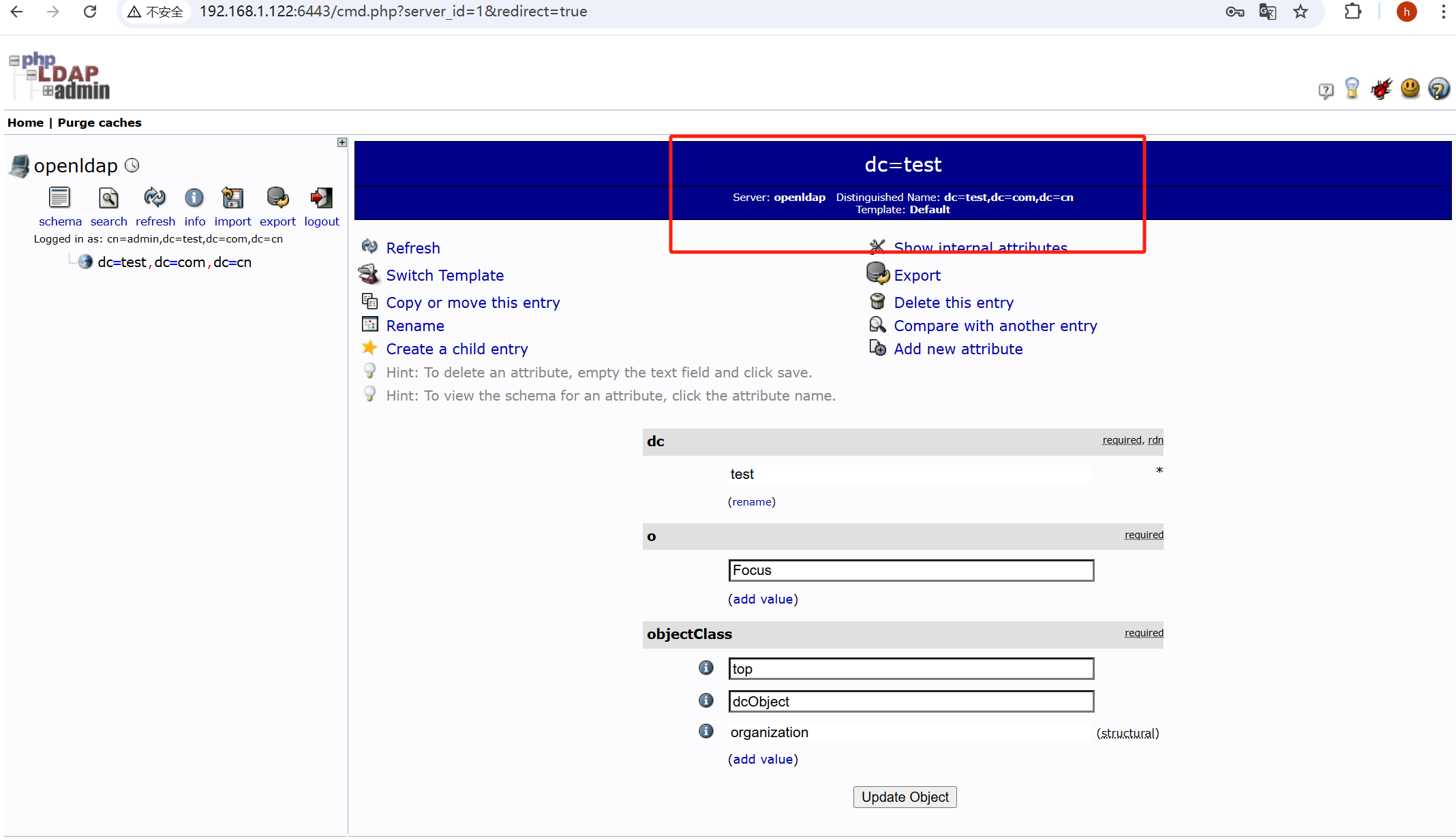The image size is (1456, 840).
Task: Bookmark this page with star icon
Action: (1301, 12)
